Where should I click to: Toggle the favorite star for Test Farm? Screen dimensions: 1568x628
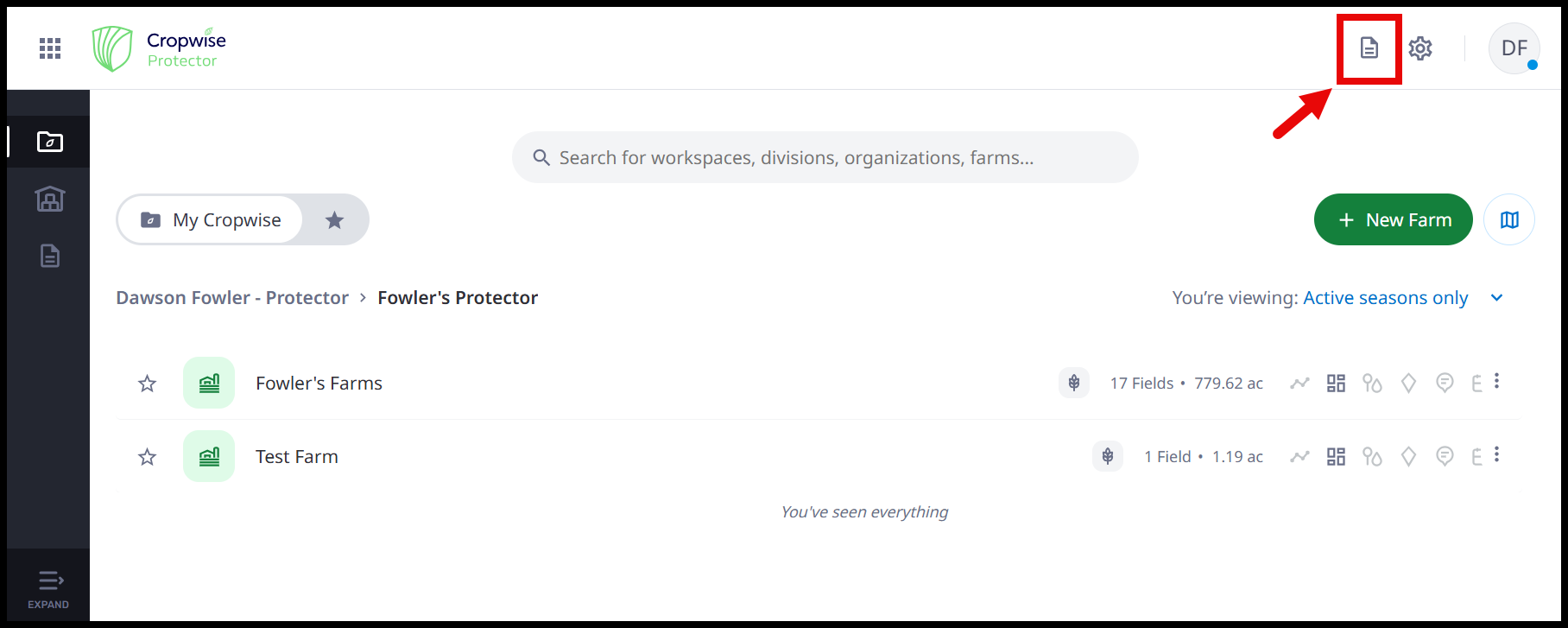click(148, 457)
